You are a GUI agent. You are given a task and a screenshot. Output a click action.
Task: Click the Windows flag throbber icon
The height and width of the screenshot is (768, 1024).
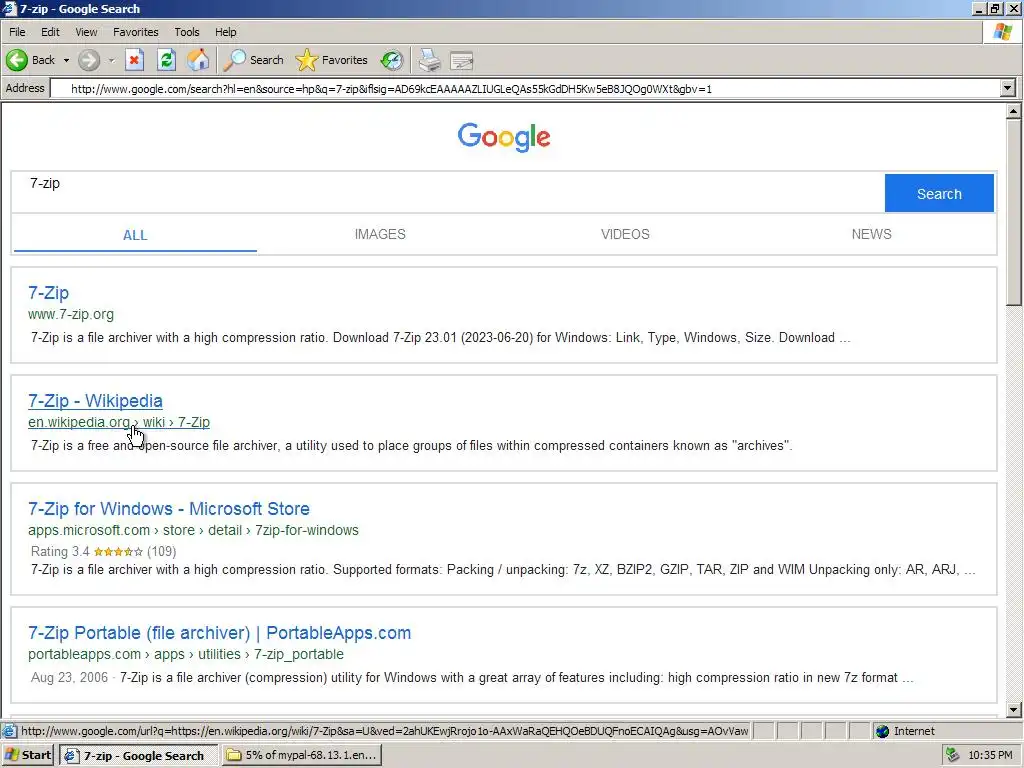point(1002,32)
